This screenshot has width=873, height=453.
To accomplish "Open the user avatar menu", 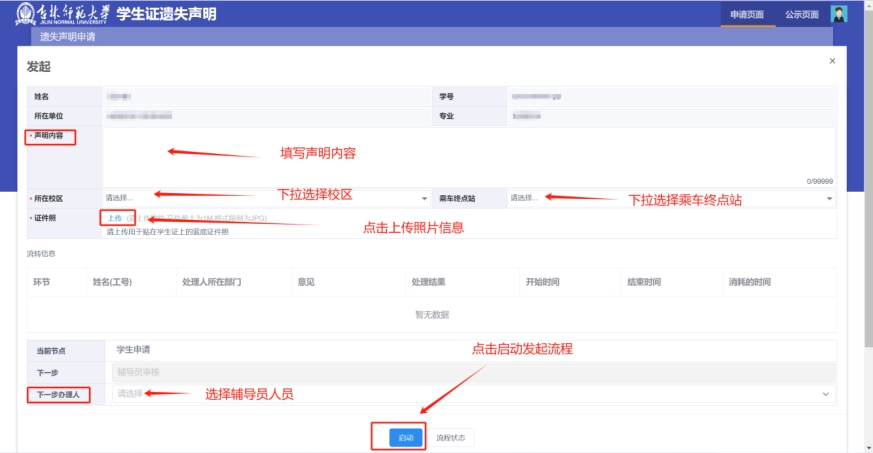I will click(839, 14).
